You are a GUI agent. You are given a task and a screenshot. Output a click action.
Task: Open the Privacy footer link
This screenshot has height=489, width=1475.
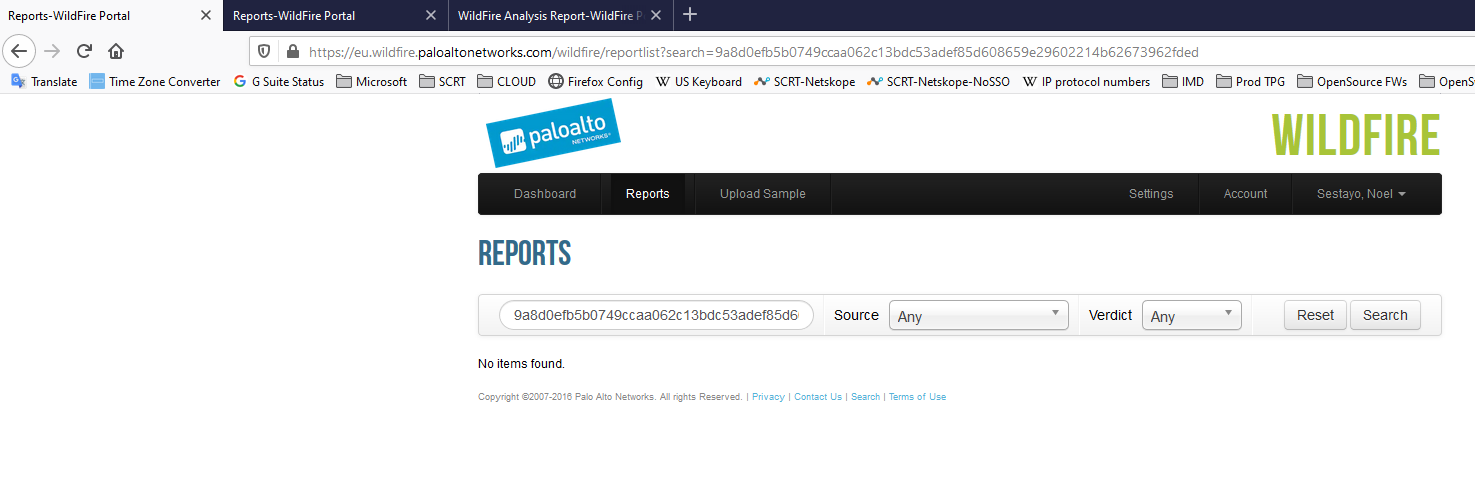point(768,397)
